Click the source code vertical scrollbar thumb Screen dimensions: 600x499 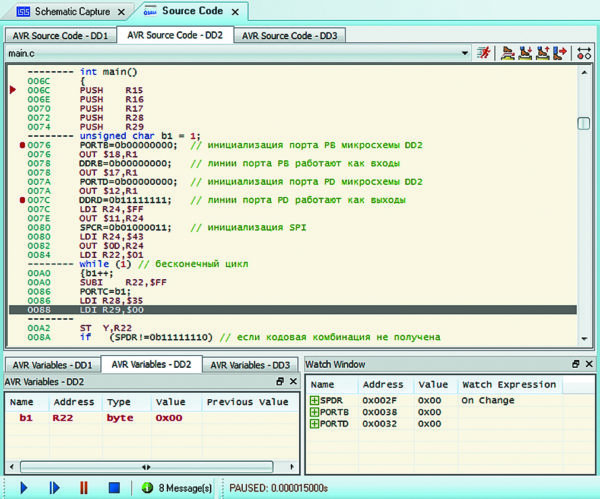584,123
